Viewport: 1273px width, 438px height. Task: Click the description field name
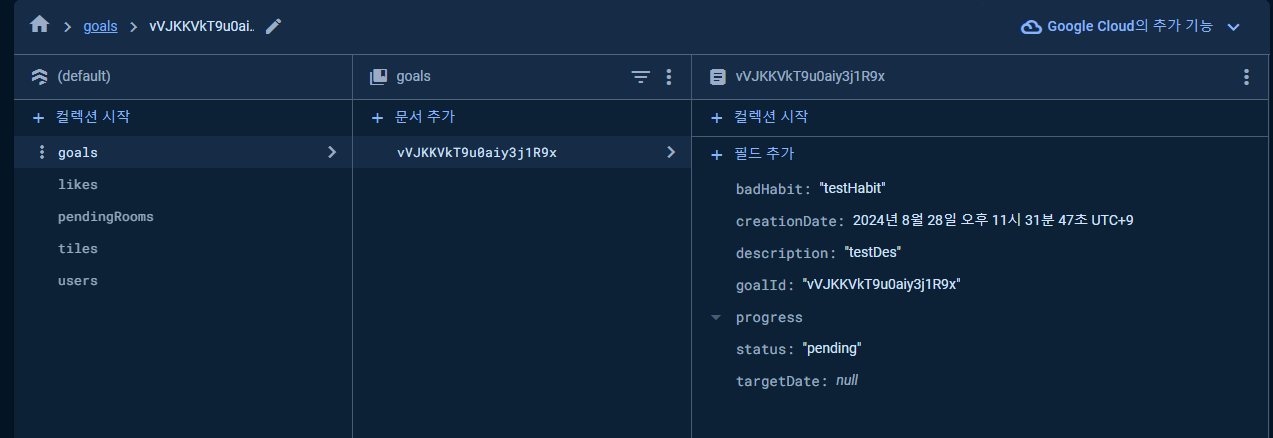[x=783, y=253]
